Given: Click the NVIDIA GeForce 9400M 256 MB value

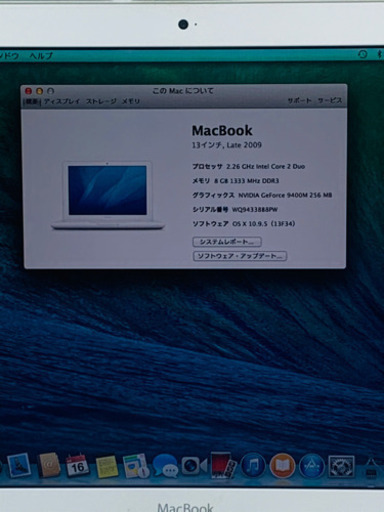Looking at the screenshot, I should point(285,195).
